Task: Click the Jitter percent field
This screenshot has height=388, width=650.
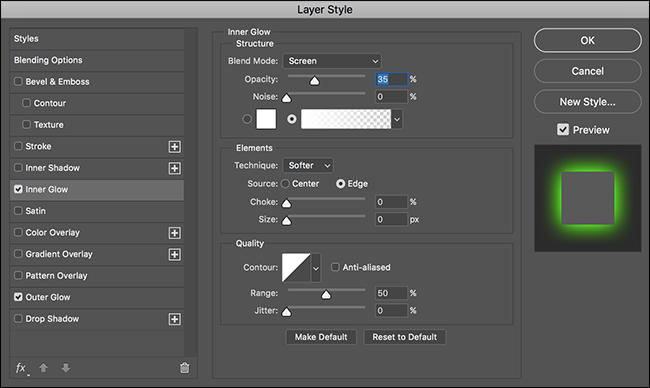Action: pos(392,310)
